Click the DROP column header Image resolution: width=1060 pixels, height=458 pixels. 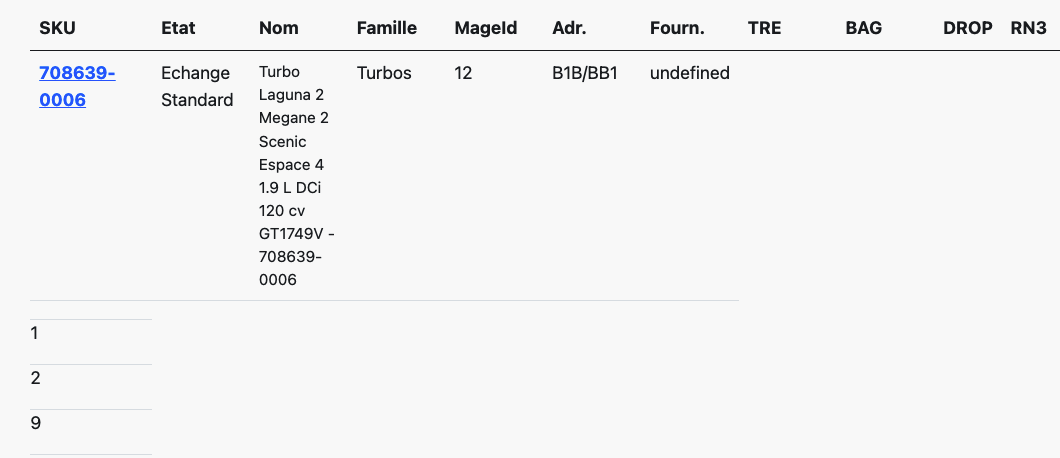968,28
